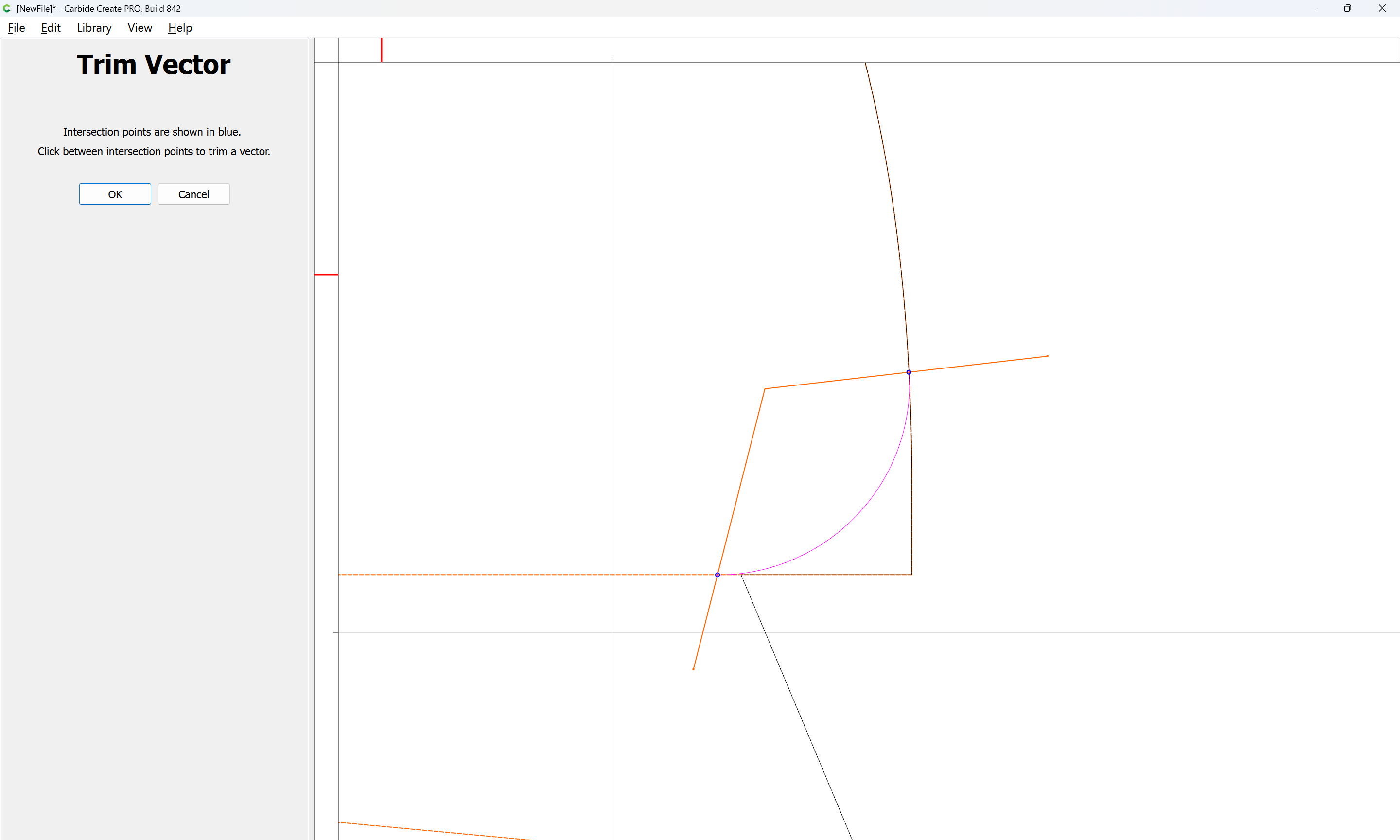Close the Carbide Create window
The image size is (1400, 840).
(x=1382, y=8)
